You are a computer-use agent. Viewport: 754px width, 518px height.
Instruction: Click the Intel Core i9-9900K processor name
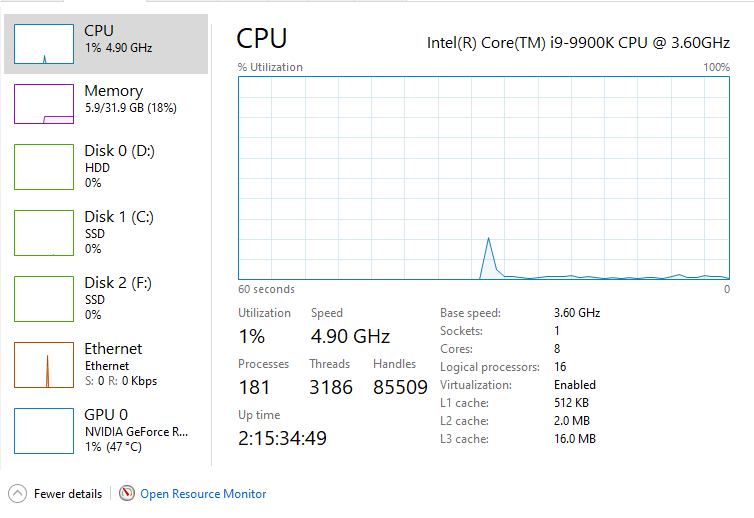[x=578, y=43]
